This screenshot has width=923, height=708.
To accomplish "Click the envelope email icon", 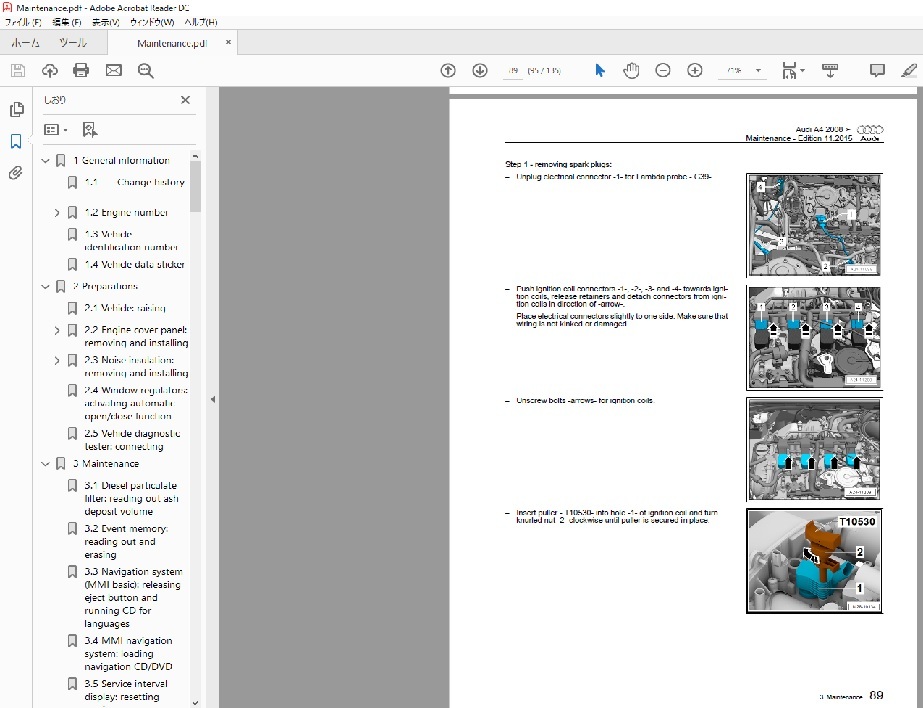I will tap(114, 71).
